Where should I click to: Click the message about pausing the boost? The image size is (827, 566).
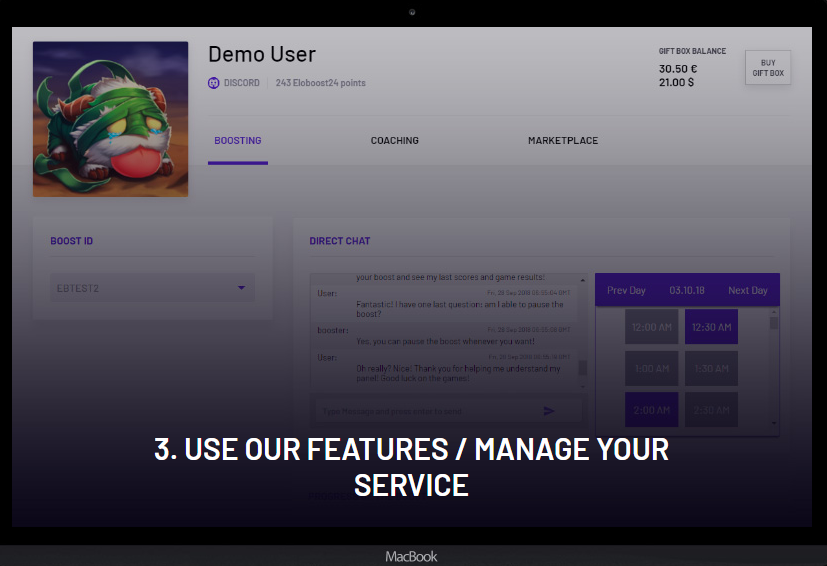tap(459, 309)
